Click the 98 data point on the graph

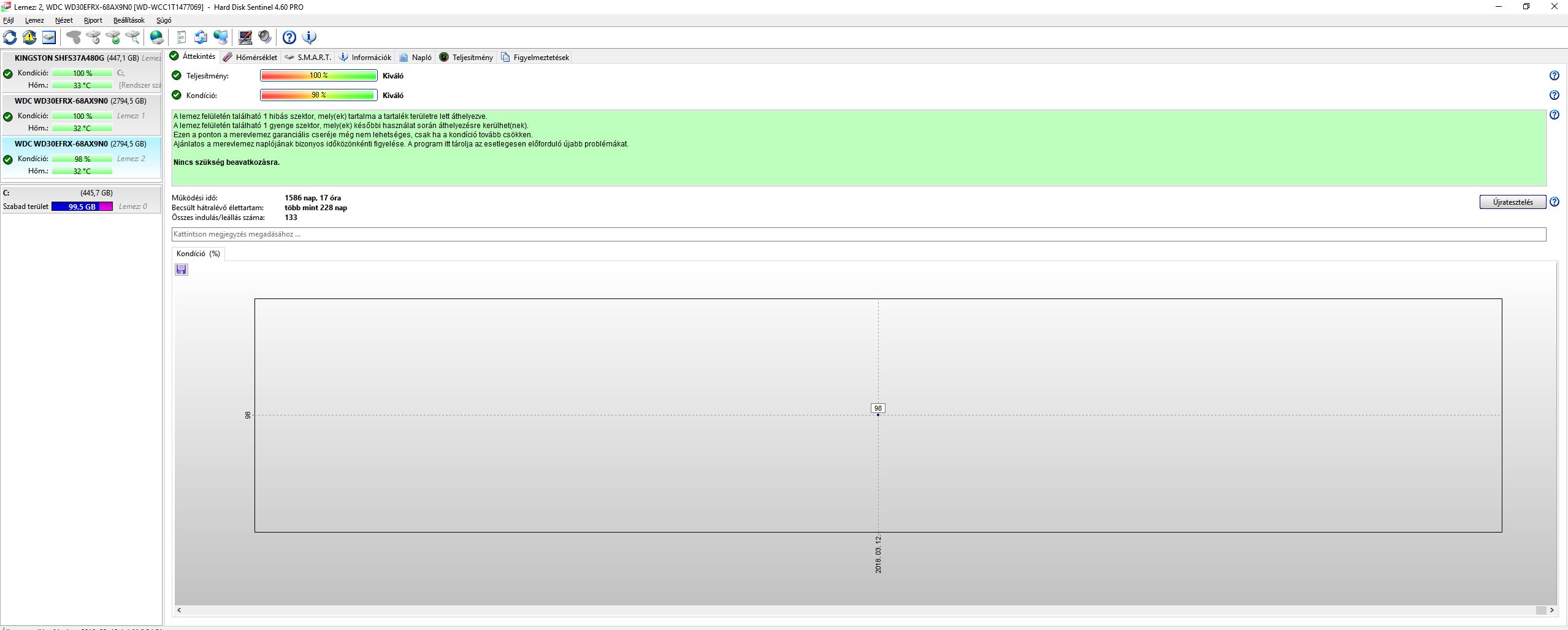(878, 415)
